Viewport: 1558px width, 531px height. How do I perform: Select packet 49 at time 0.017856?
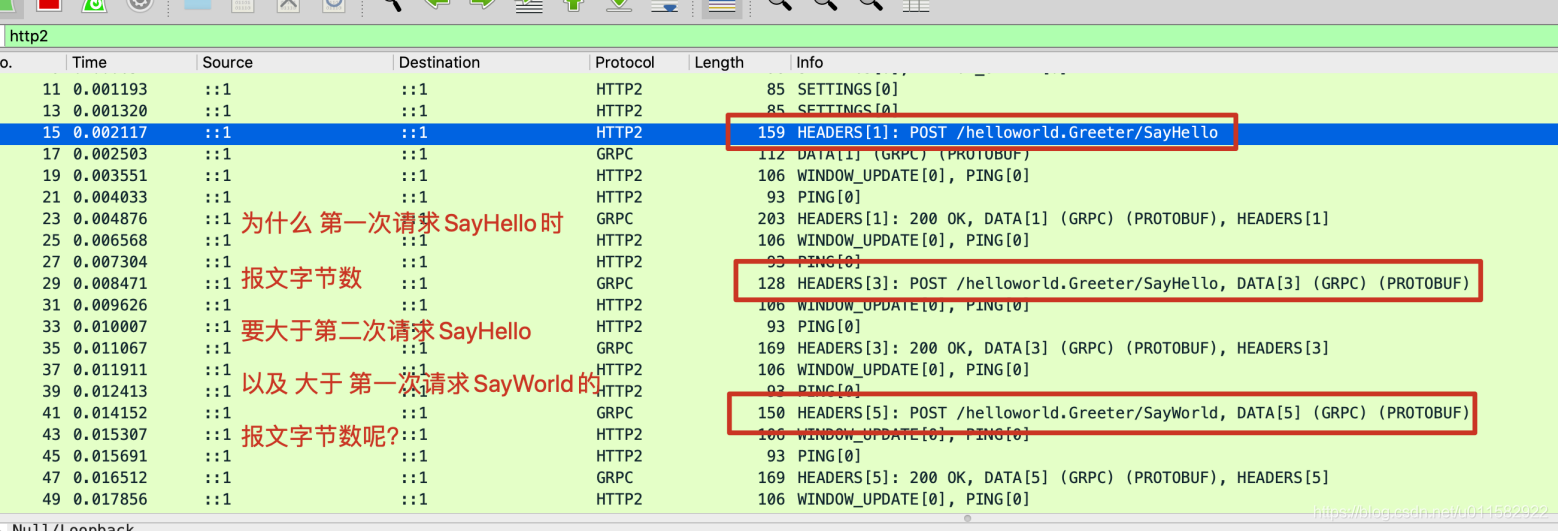(779, 499)
